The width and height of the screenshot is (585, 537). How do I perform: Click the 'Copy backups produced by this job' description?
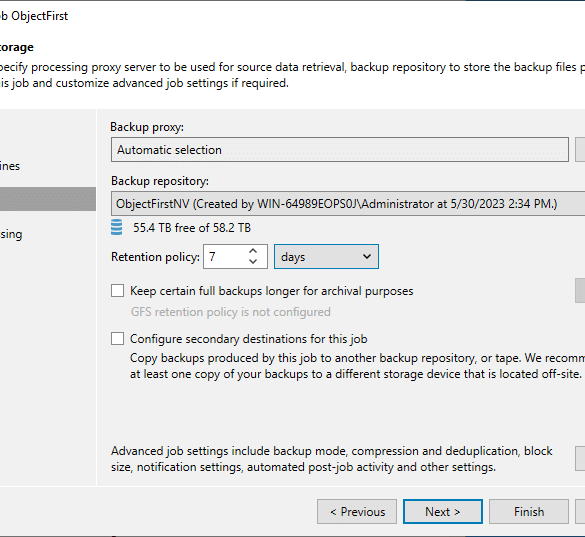point(357,366)
